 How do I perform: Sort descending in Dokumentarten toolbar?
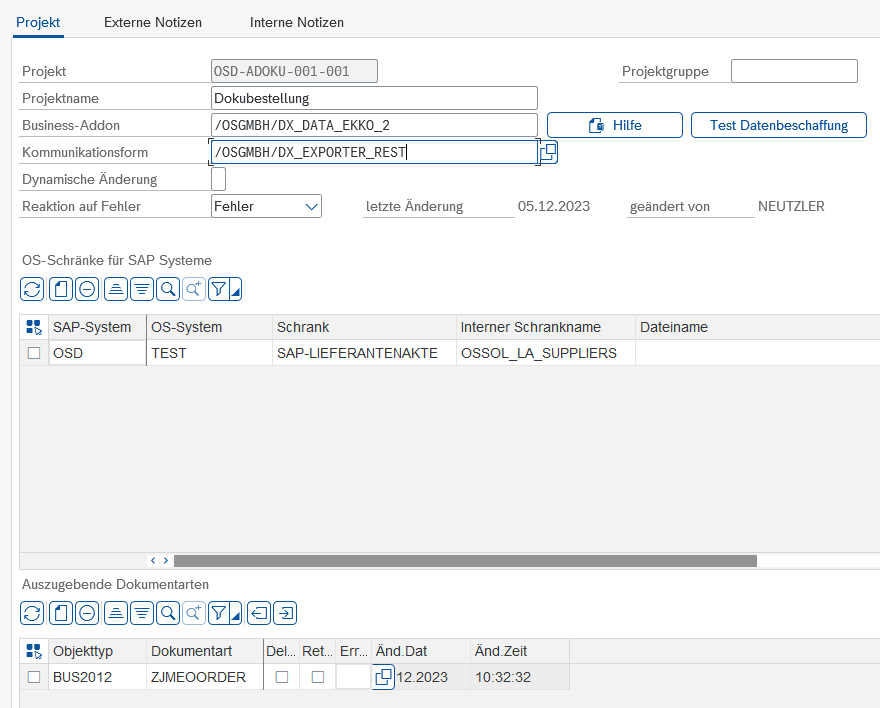142,613
